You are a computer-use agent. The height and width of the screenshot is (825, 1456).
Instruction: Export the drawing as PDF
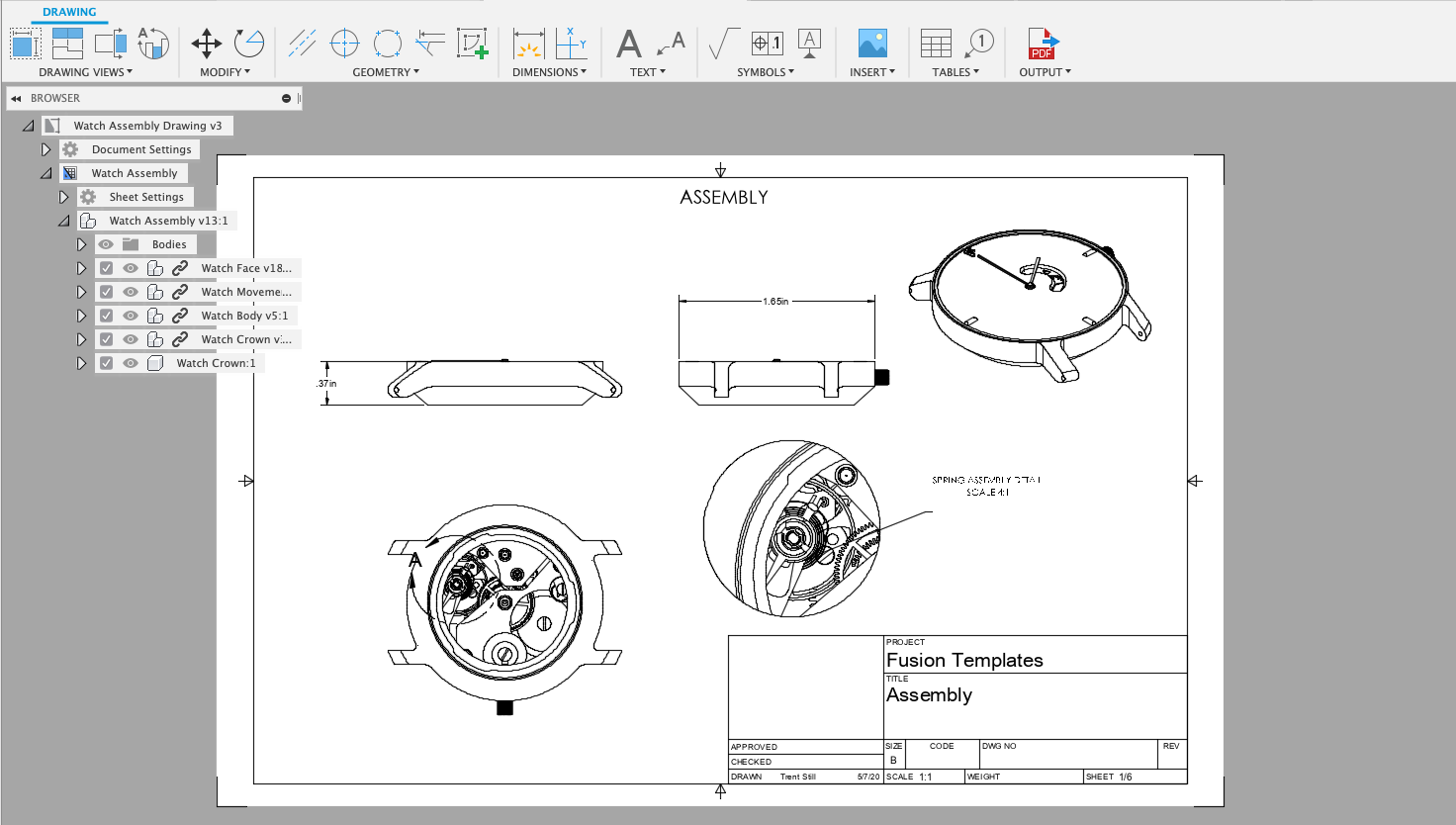tap(1043, 44)
